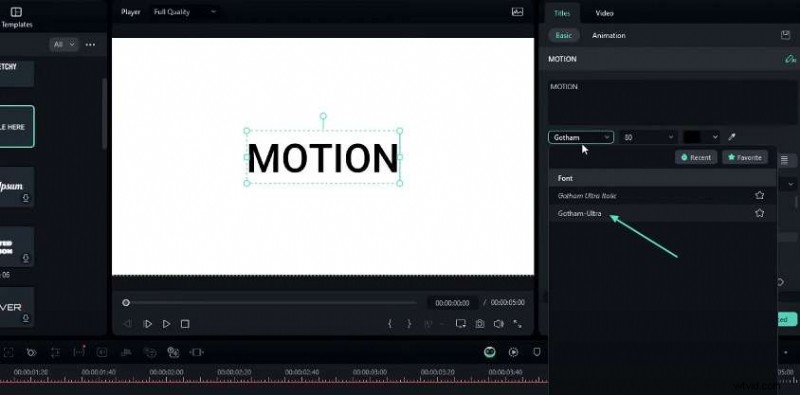Click the bracketed icon with red dot
Viewport: 800px width, 395px height.
point(79,351)
